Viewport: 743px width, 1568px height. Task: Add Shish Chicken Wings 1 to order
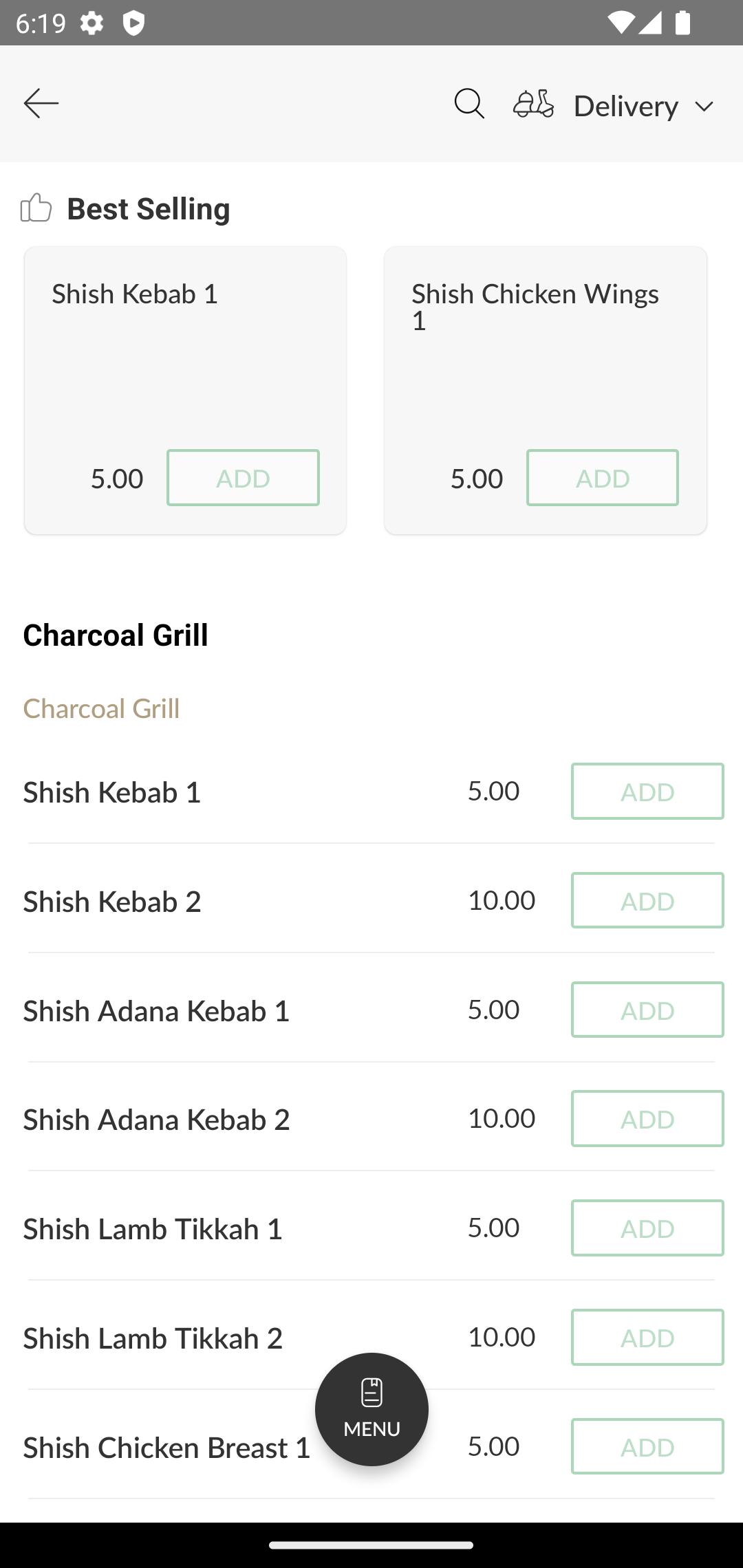pos(603,478)
